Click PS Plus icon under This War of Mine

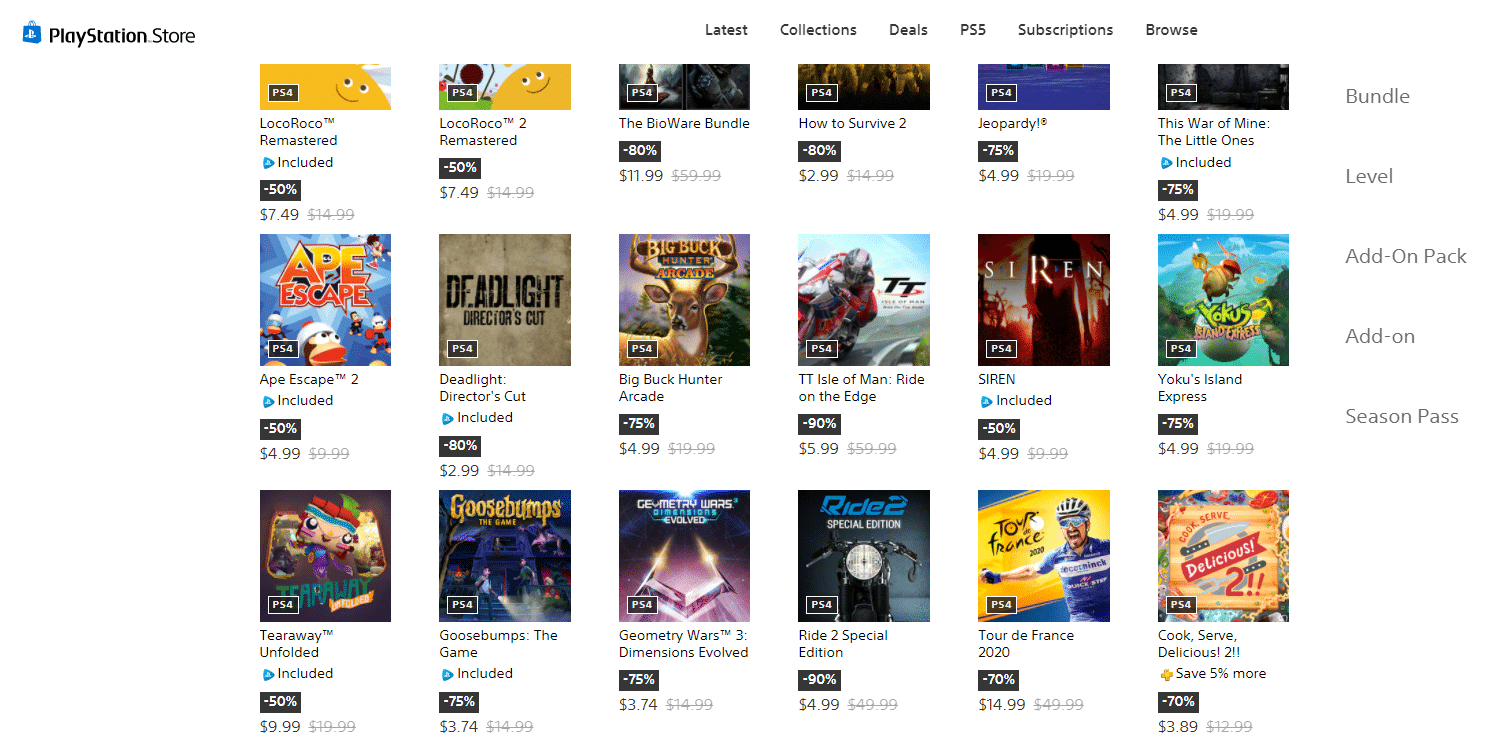click(1166, 163)
